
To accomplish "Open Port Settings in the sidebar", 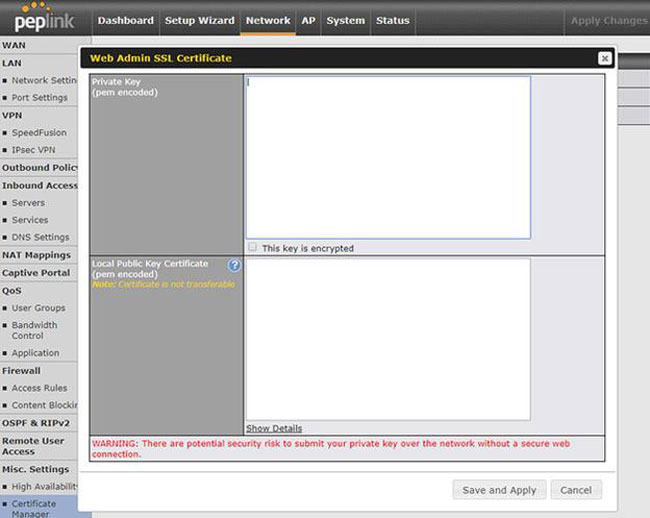I will point(40,98).
